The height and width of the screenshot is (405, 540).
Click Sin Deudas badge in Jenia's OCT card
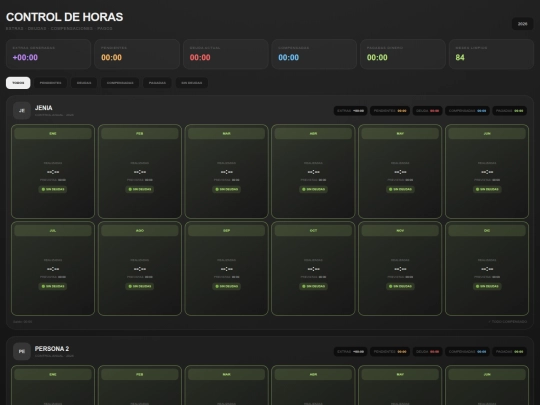click(313, 287)
